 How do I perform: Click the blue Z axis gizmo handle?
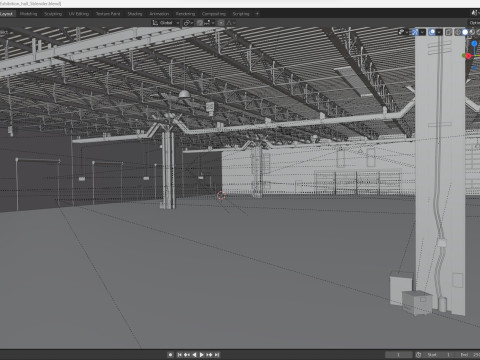pyautogui.click(x=474, y=43)
